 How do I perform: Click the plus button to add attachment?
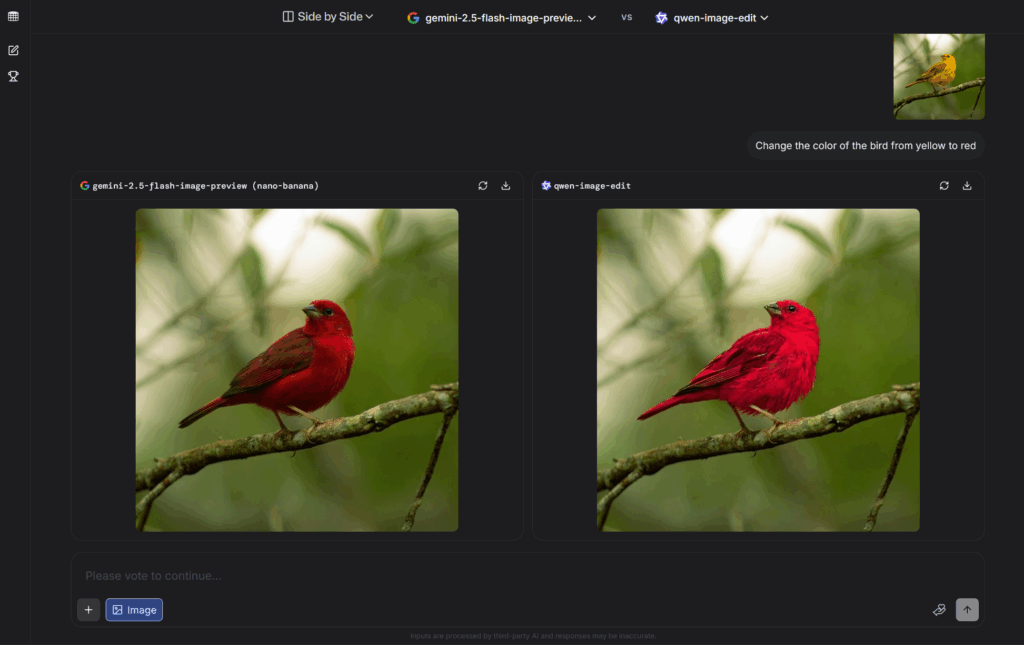tap(88, 610)
